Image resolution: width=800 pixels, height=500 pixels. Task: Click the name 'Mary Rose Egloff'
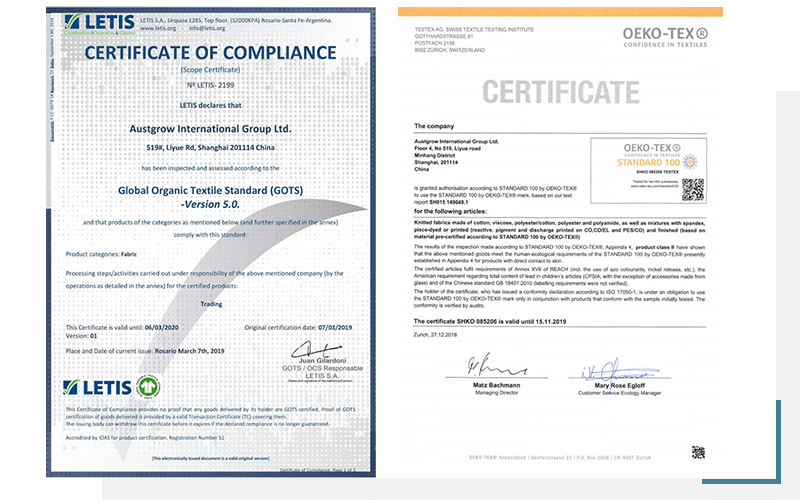[x=619, y=386]
